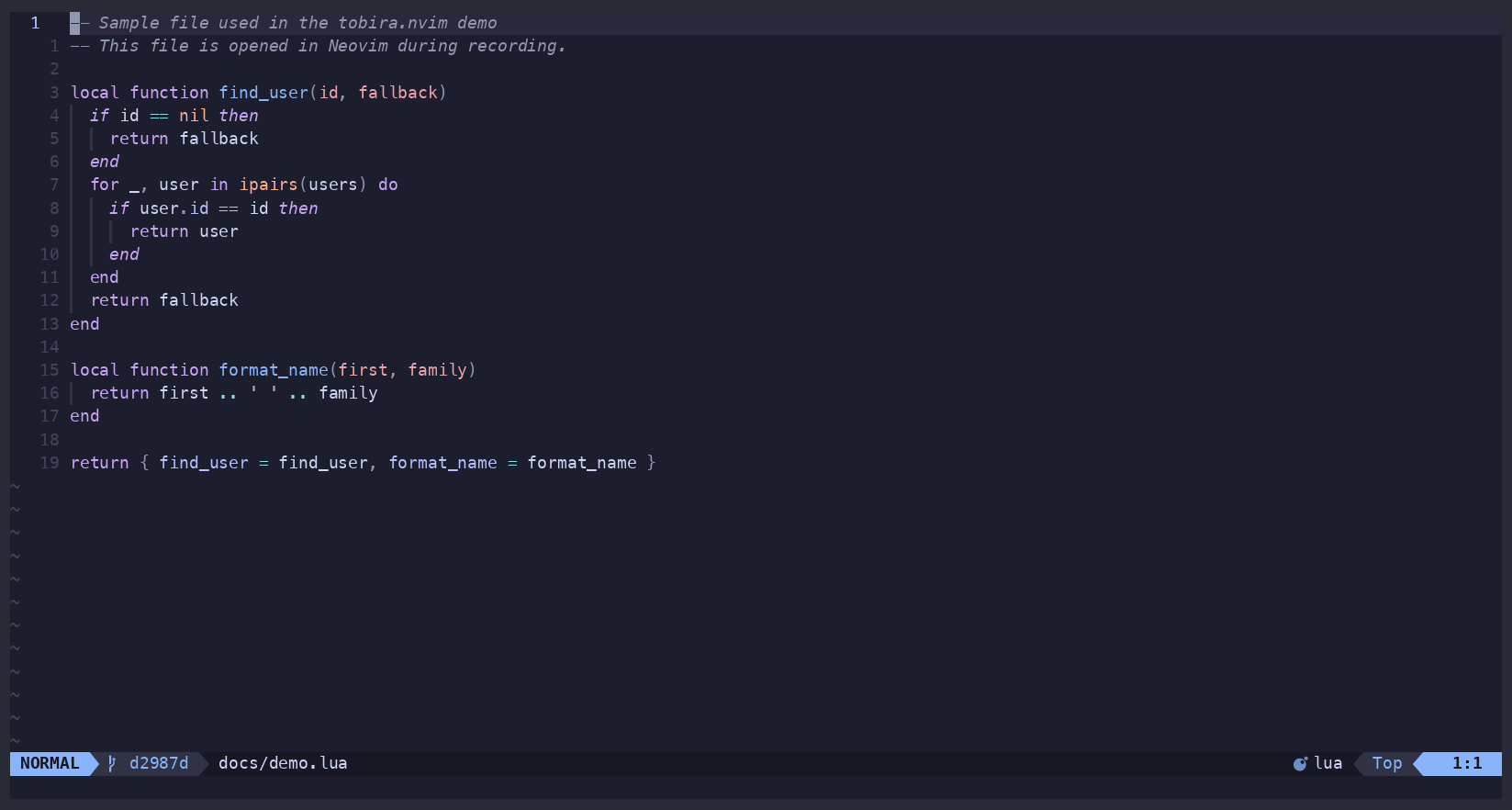1512x810 pixels.
Task: Click the users argument inside ipairs
Action: point(333,185)
